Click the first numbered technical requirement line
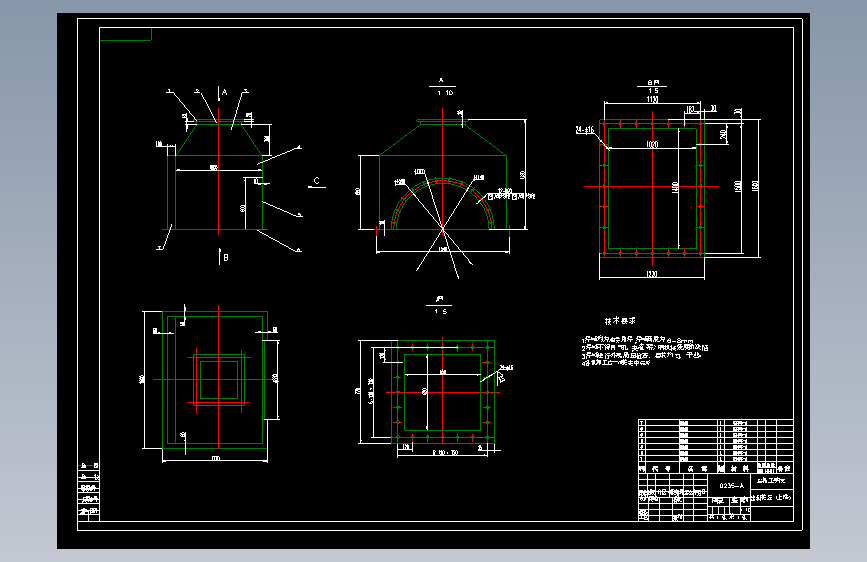Viewport: 867px width, 562px height. tap(638, 340)
